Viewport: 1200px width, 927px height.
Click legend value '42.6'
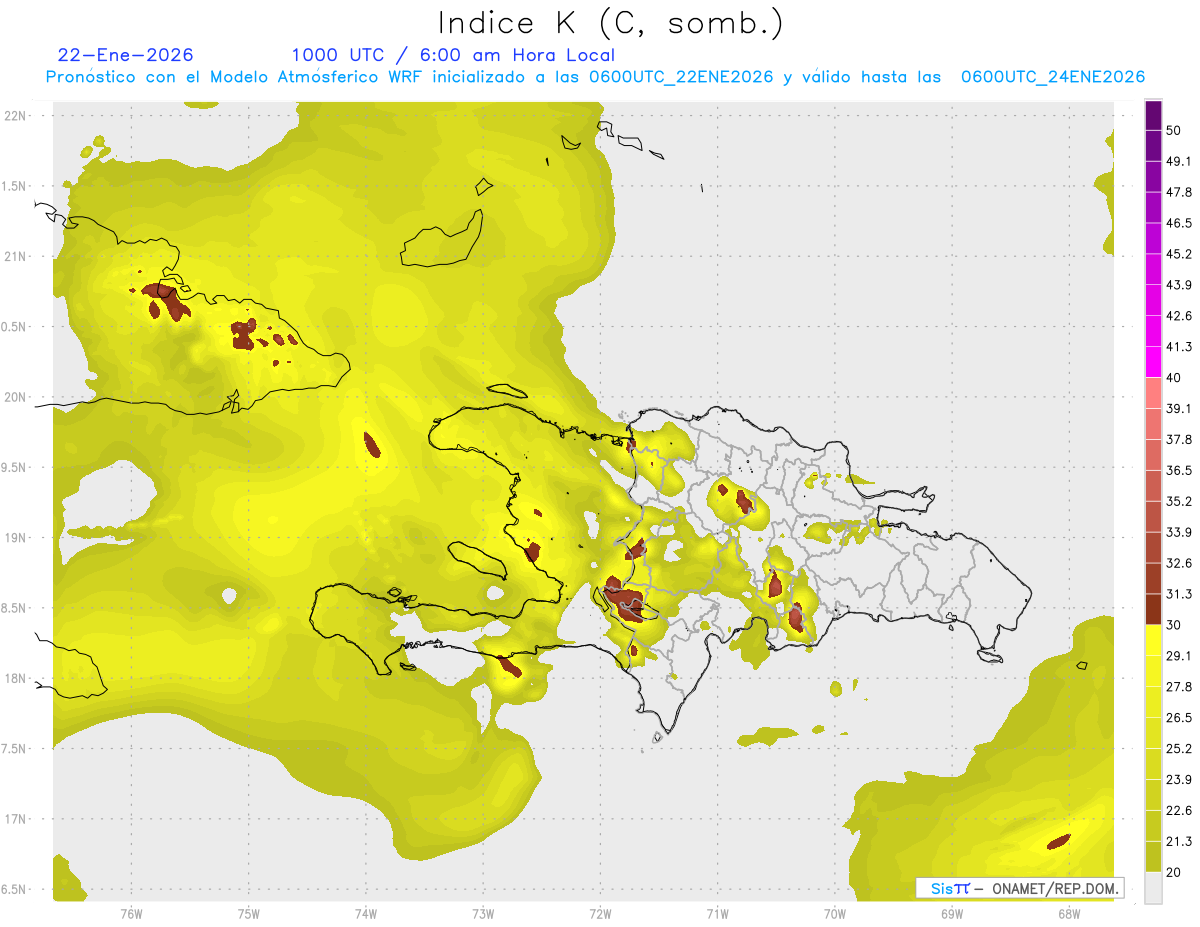click(1178, 316)
